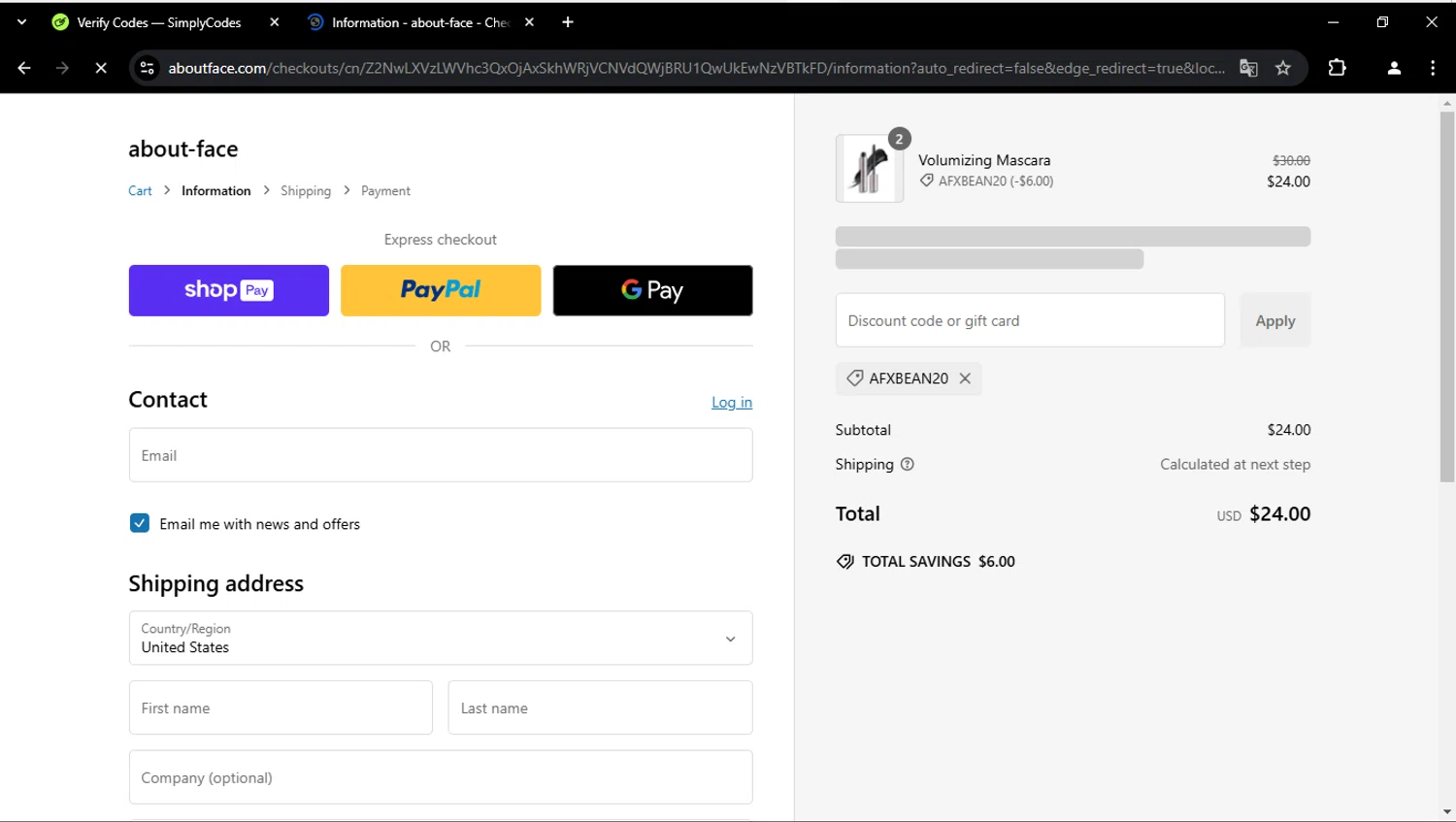Click the Information breadcrumb step

click(216, 191)
